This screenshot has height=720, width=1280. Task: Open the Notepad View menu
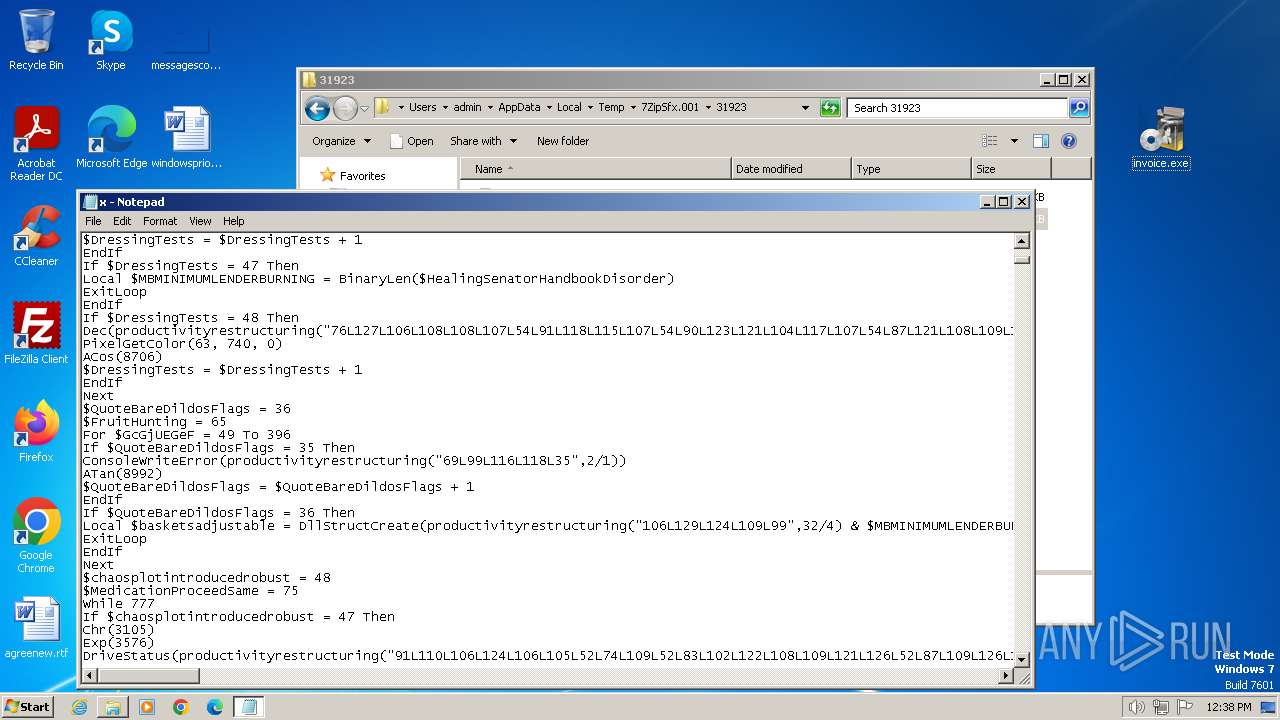(x=200, y=221)
